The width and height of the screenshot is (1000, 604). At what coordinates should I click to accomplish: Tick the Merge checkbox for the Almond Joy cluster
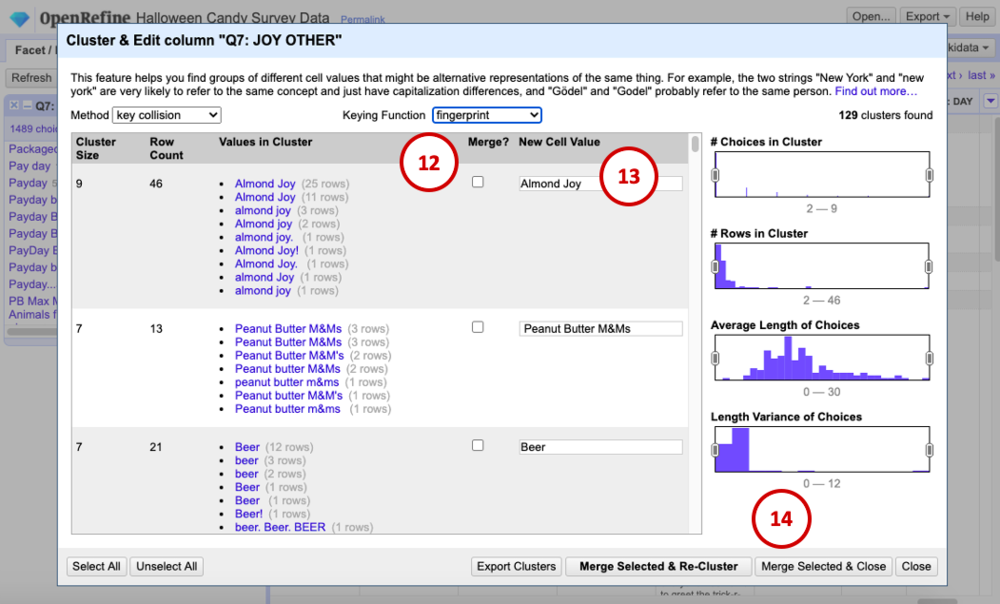[478, 182]
